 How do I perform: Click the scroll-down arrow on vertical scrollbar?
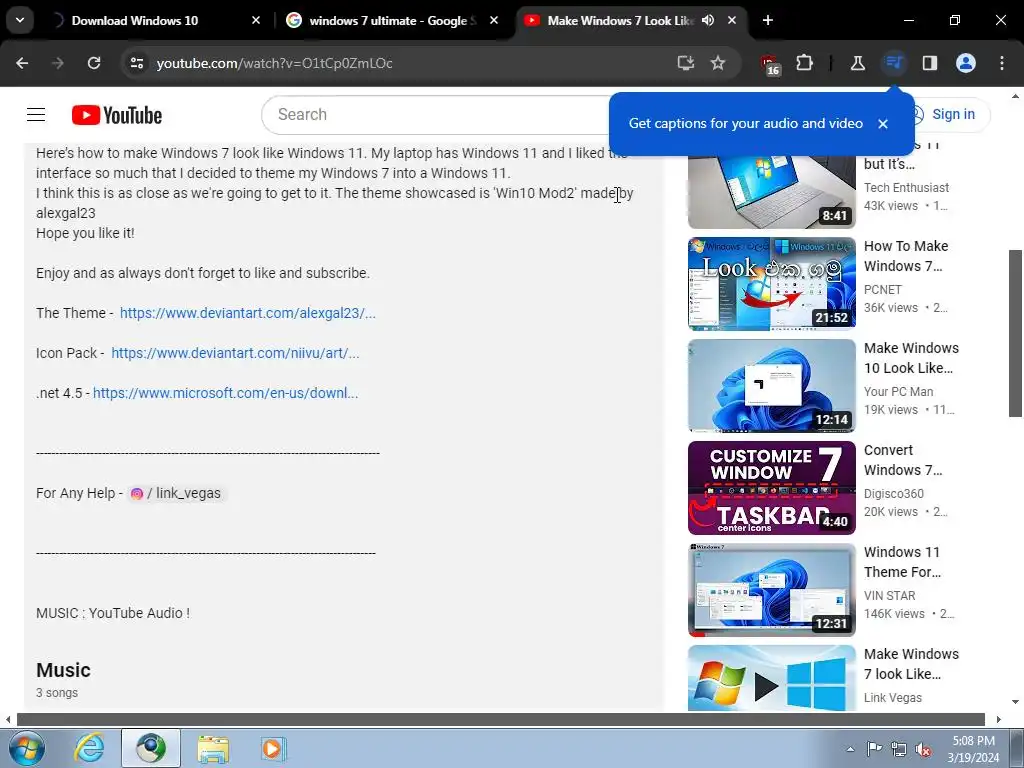pos(1015,702)
